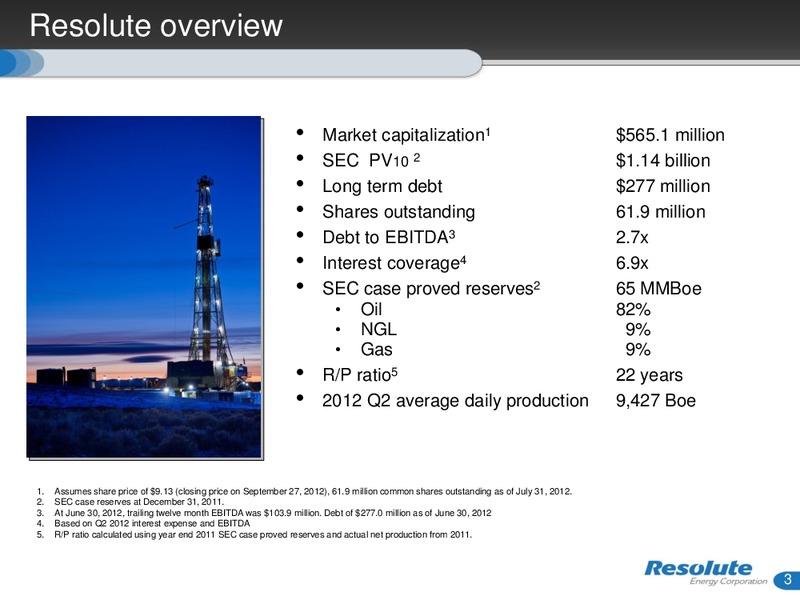
Task: Click the '$1.14 billion' value
Action: 663,161
